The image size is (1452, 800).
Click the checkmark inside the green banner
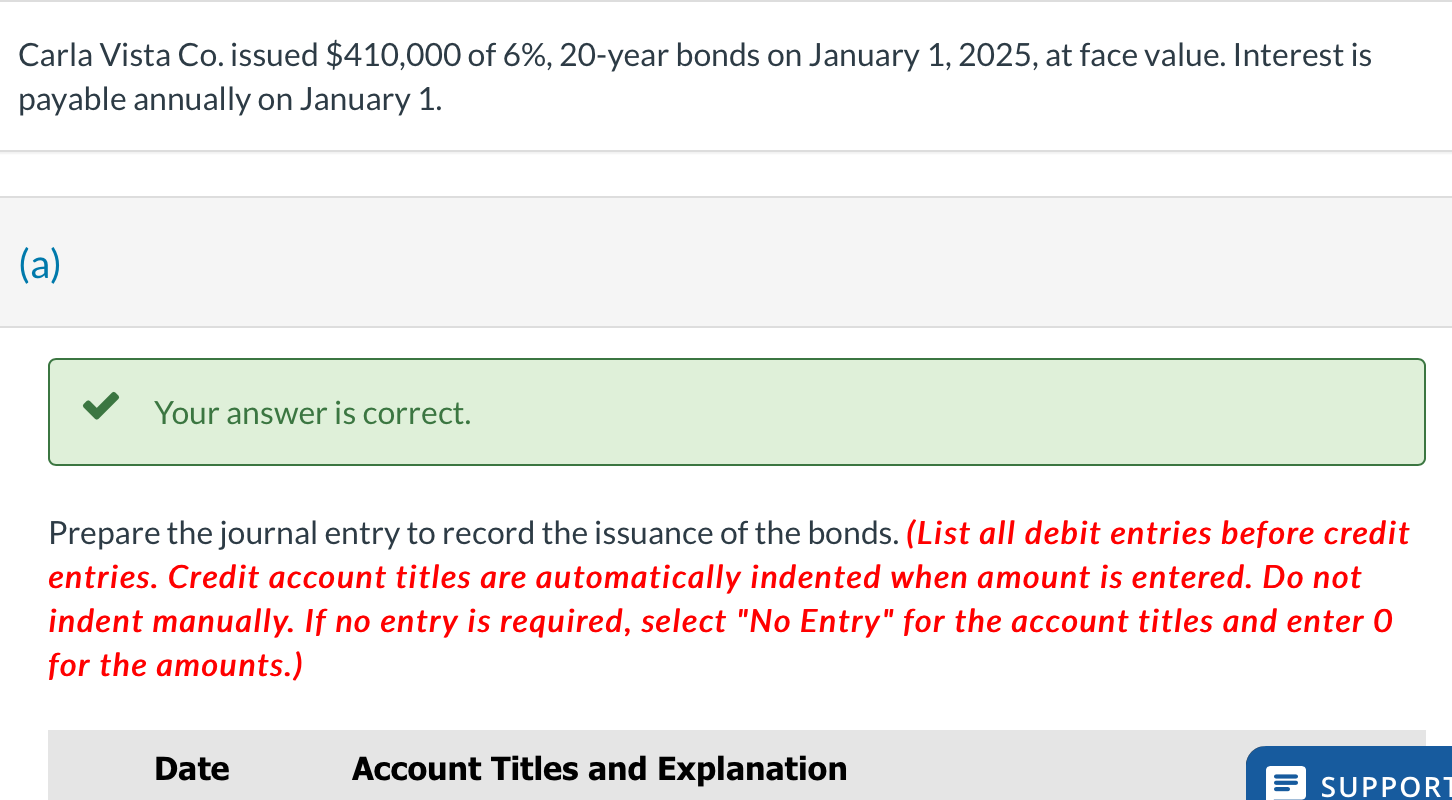100,407
